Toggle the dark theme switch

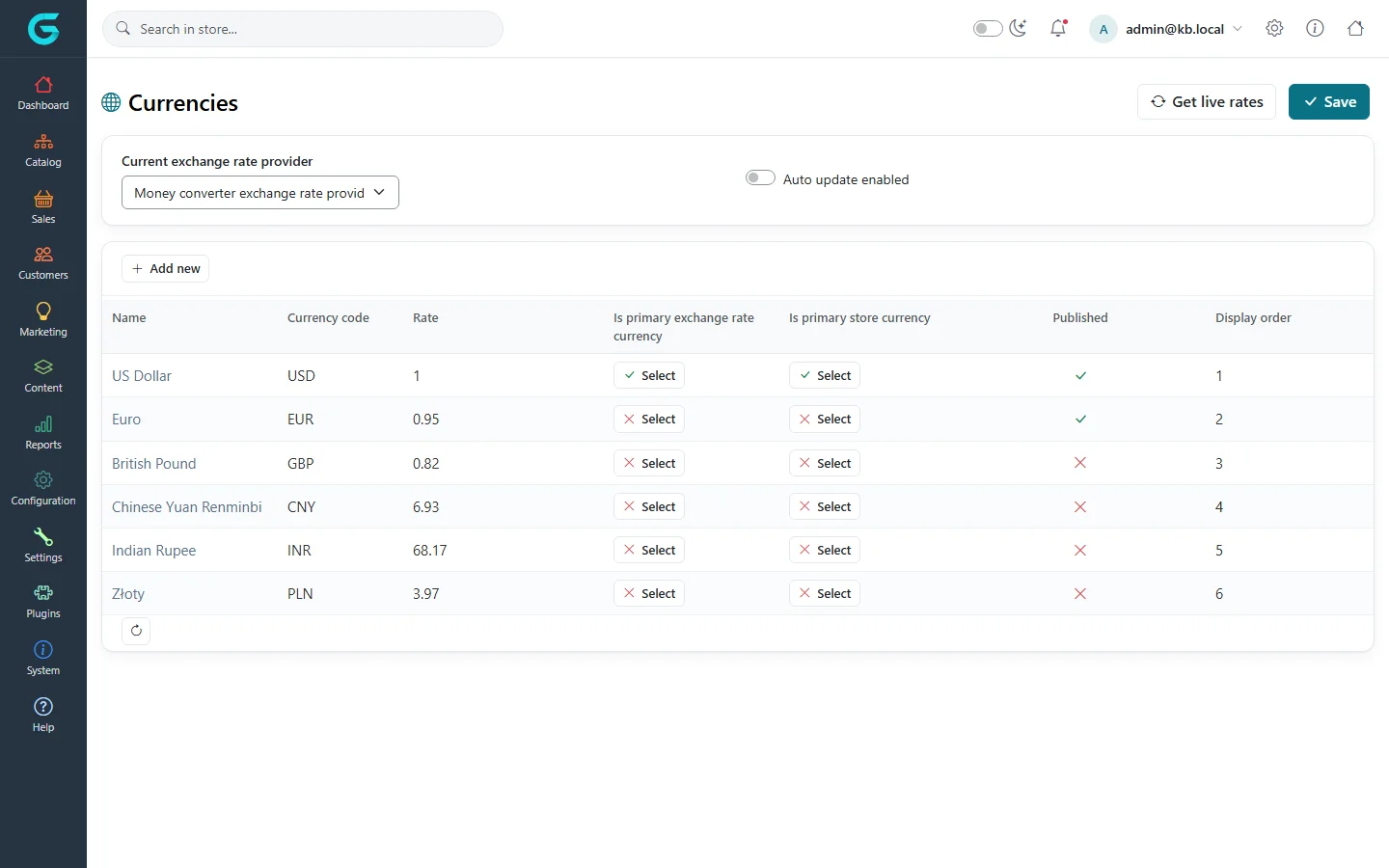point(988,29)
